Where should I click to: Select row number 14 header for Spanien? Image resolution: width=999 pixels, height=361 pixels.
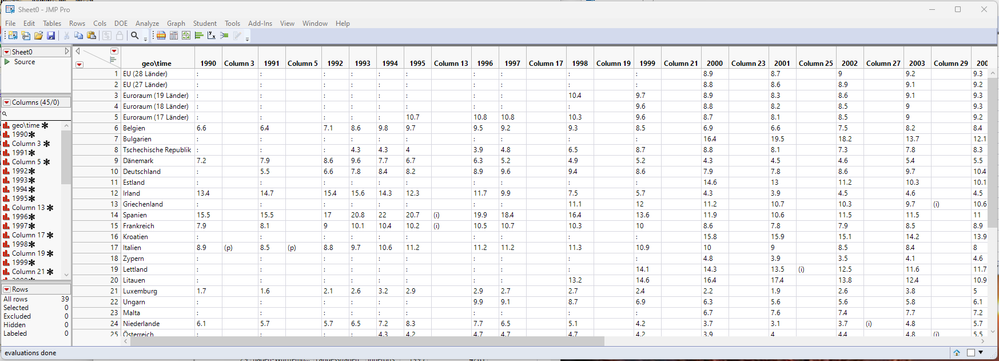(x=96, y=215)
